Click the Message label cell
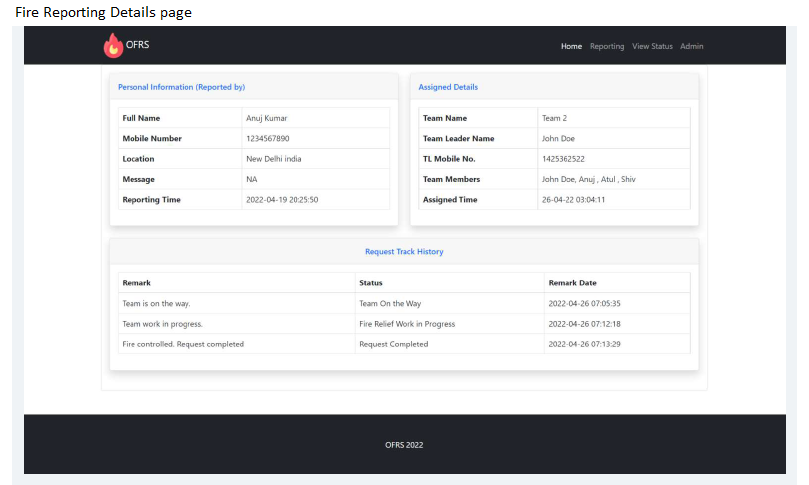809x485 pixels. point(180,179)
